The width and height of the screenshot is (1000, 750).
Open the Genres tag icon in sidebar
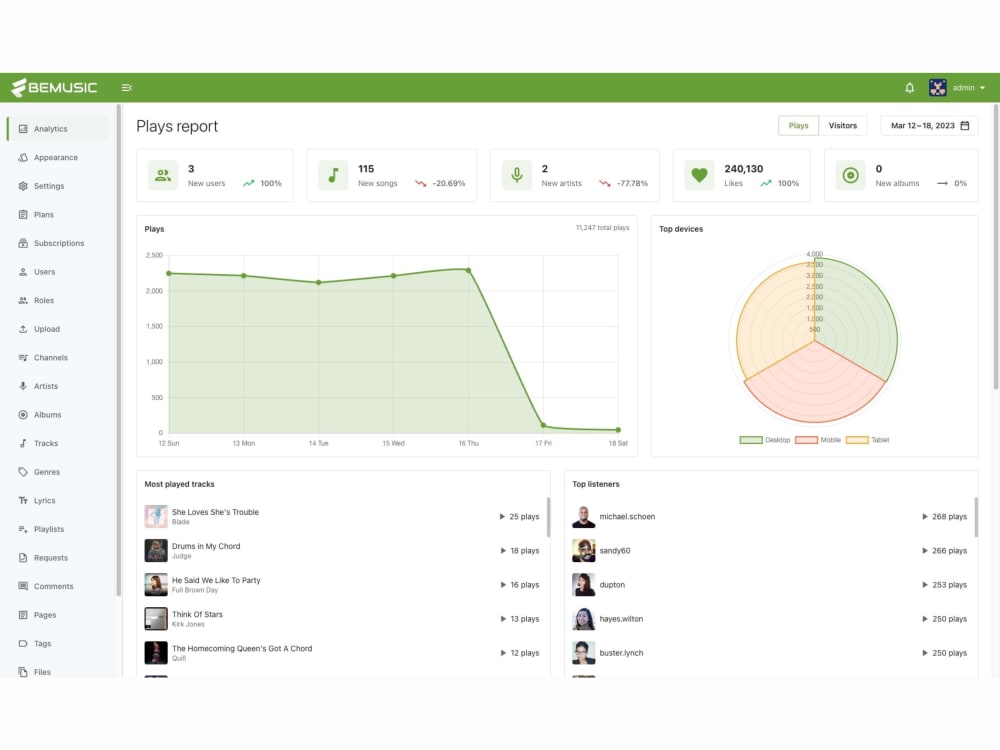[x=23, y=472]
